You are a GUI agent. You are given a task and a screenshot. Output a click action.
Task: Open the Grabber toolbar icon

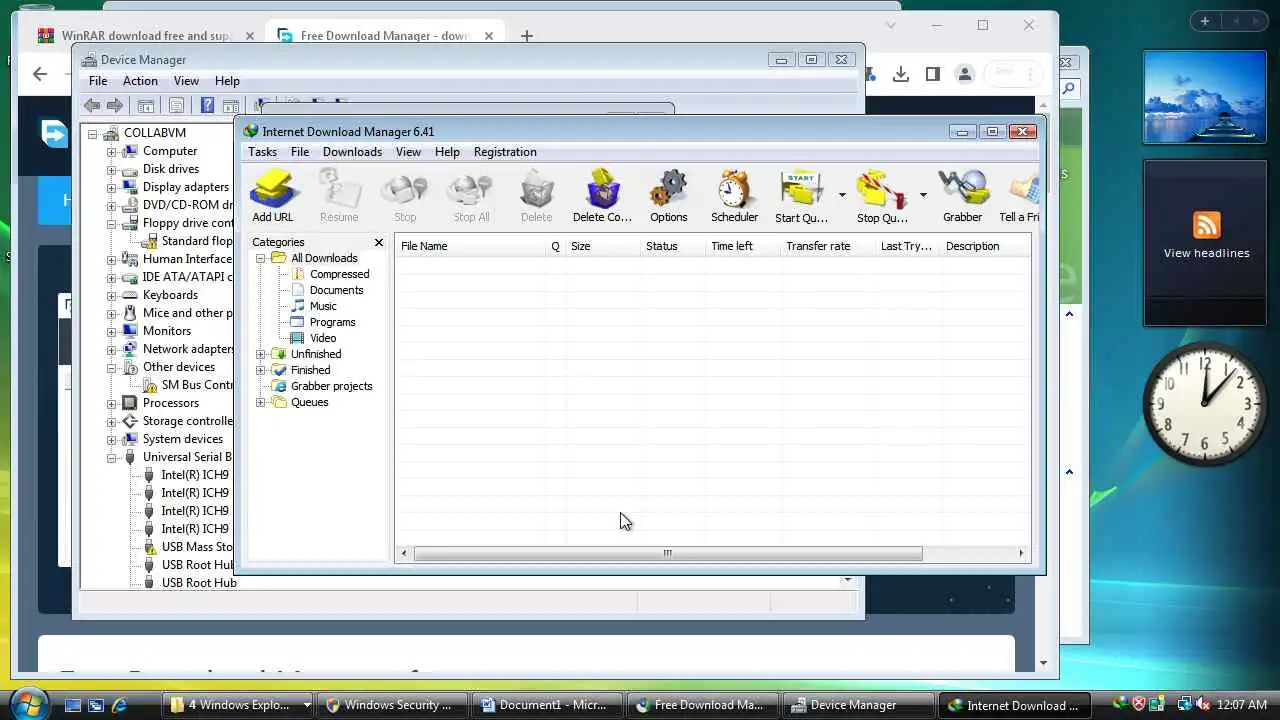962,195
